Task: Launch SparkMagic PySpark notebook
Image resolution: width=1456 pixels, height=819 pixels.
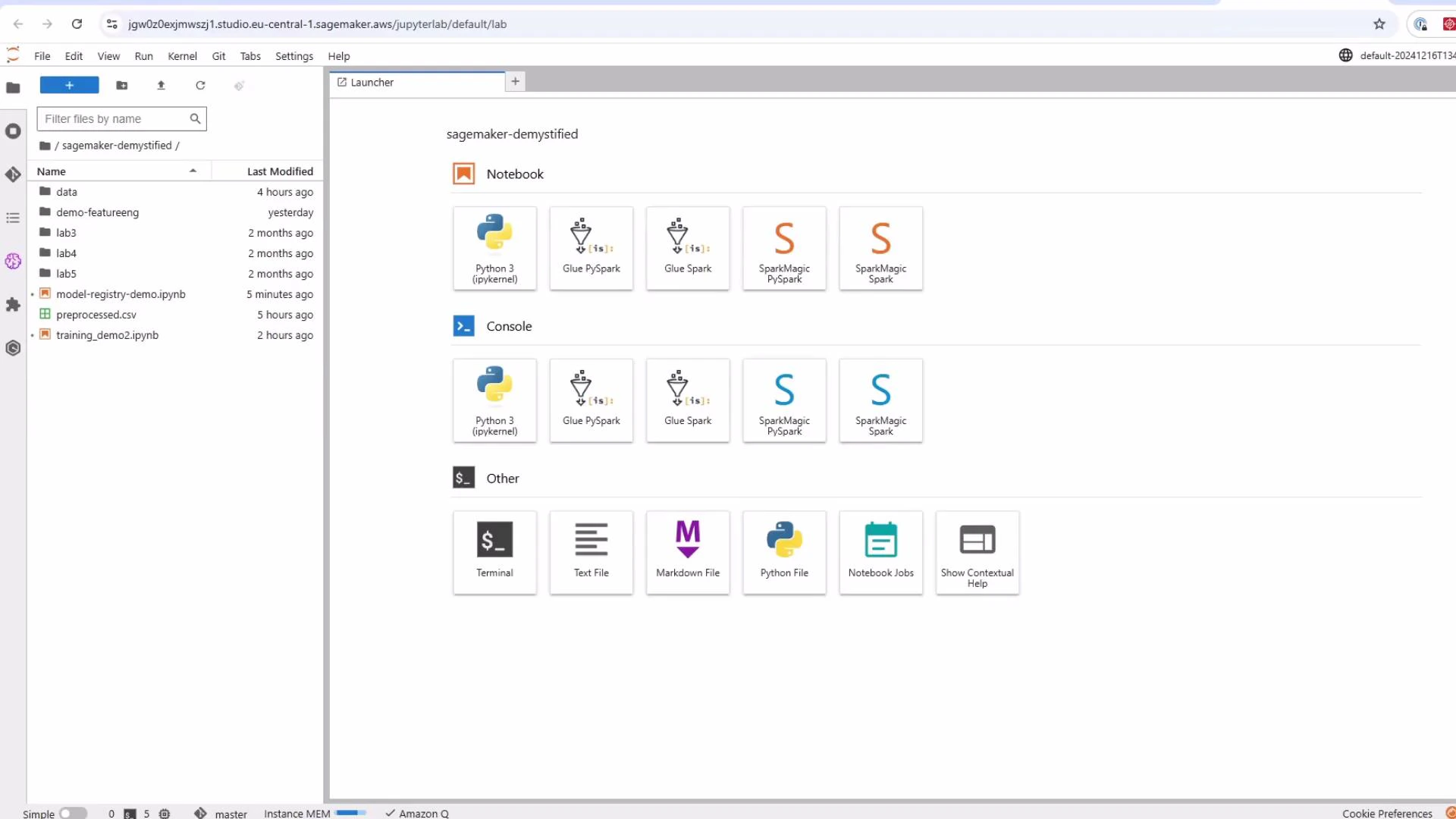Action: point(784,248)
